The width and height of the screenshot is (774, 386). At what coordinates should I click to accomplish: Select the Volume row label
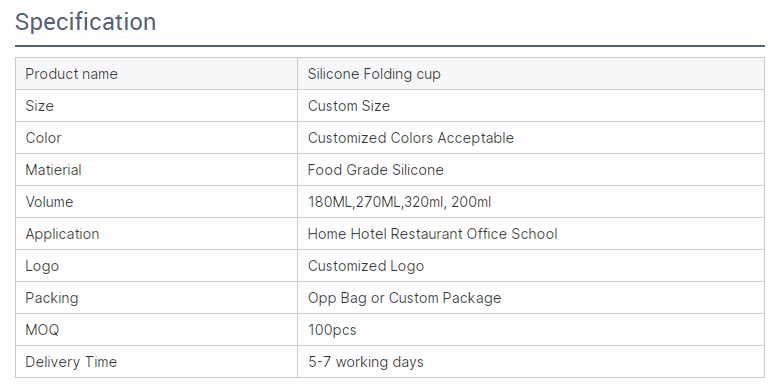(49, 202)
